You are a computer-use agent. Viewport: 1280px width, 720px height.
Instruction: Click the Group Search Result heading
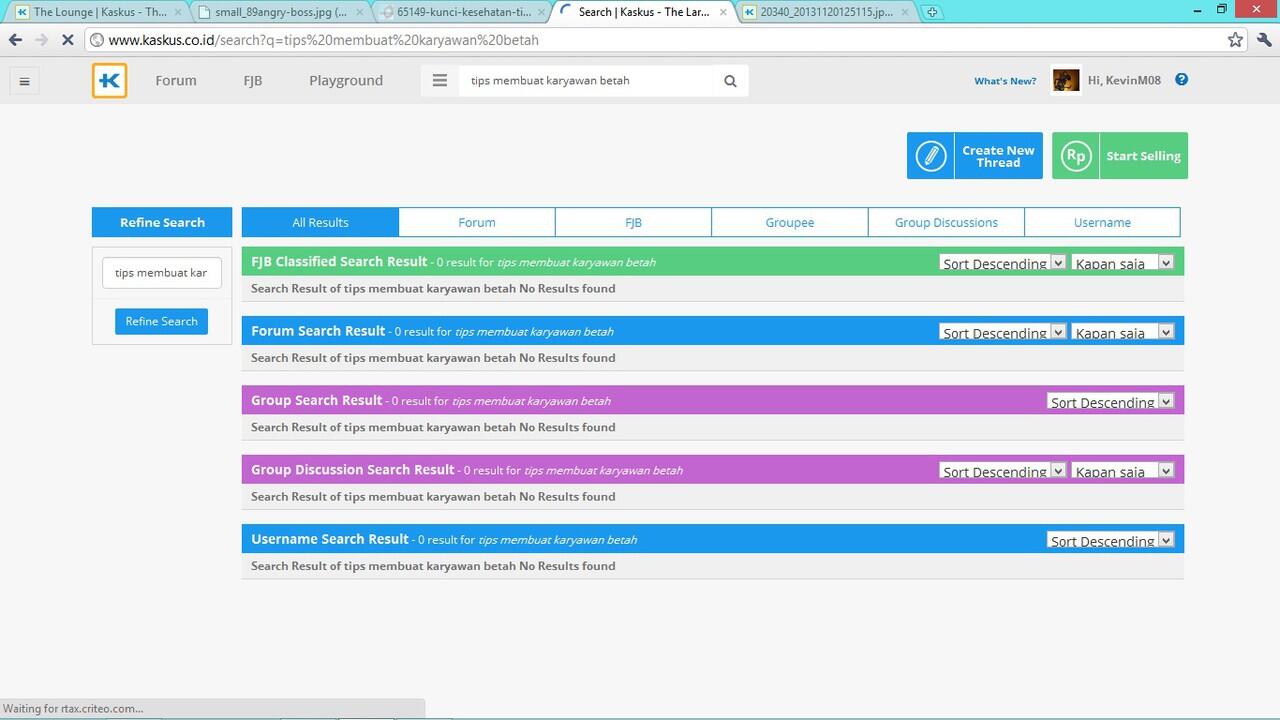(x=316, y=400)
